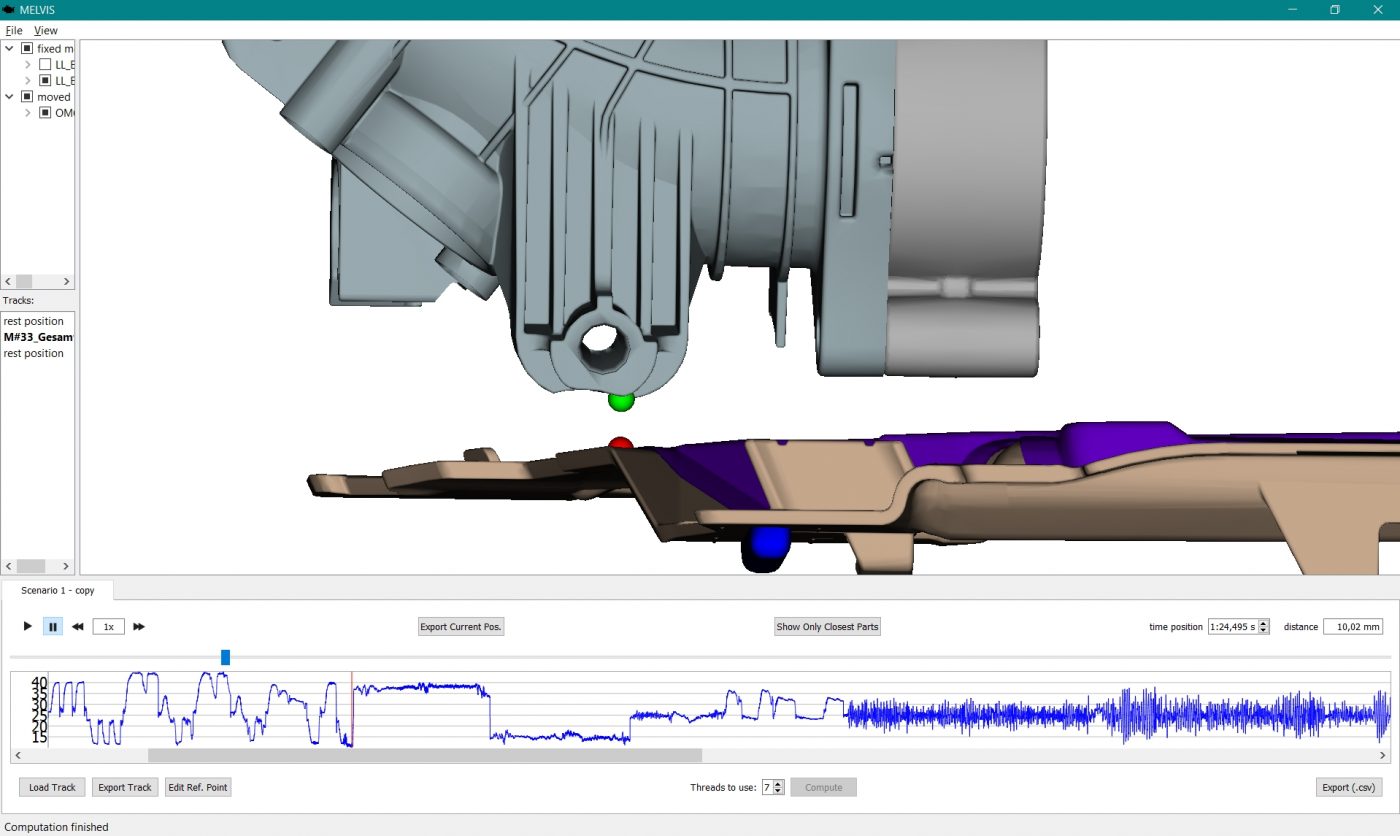The width and height of the screenshot is (1400, 836).
Task: Select the blue sphere reference point
Action: pos(765,545)
